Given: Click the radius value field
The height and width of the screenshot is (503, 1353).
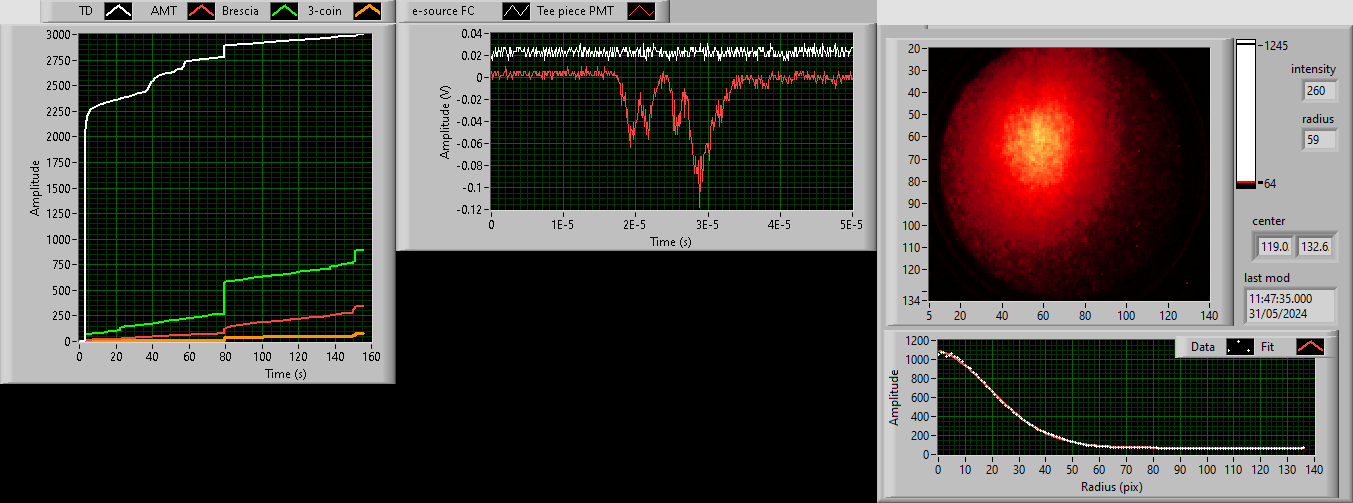Looking at the screenshot, I should [x=1319, y=140].
